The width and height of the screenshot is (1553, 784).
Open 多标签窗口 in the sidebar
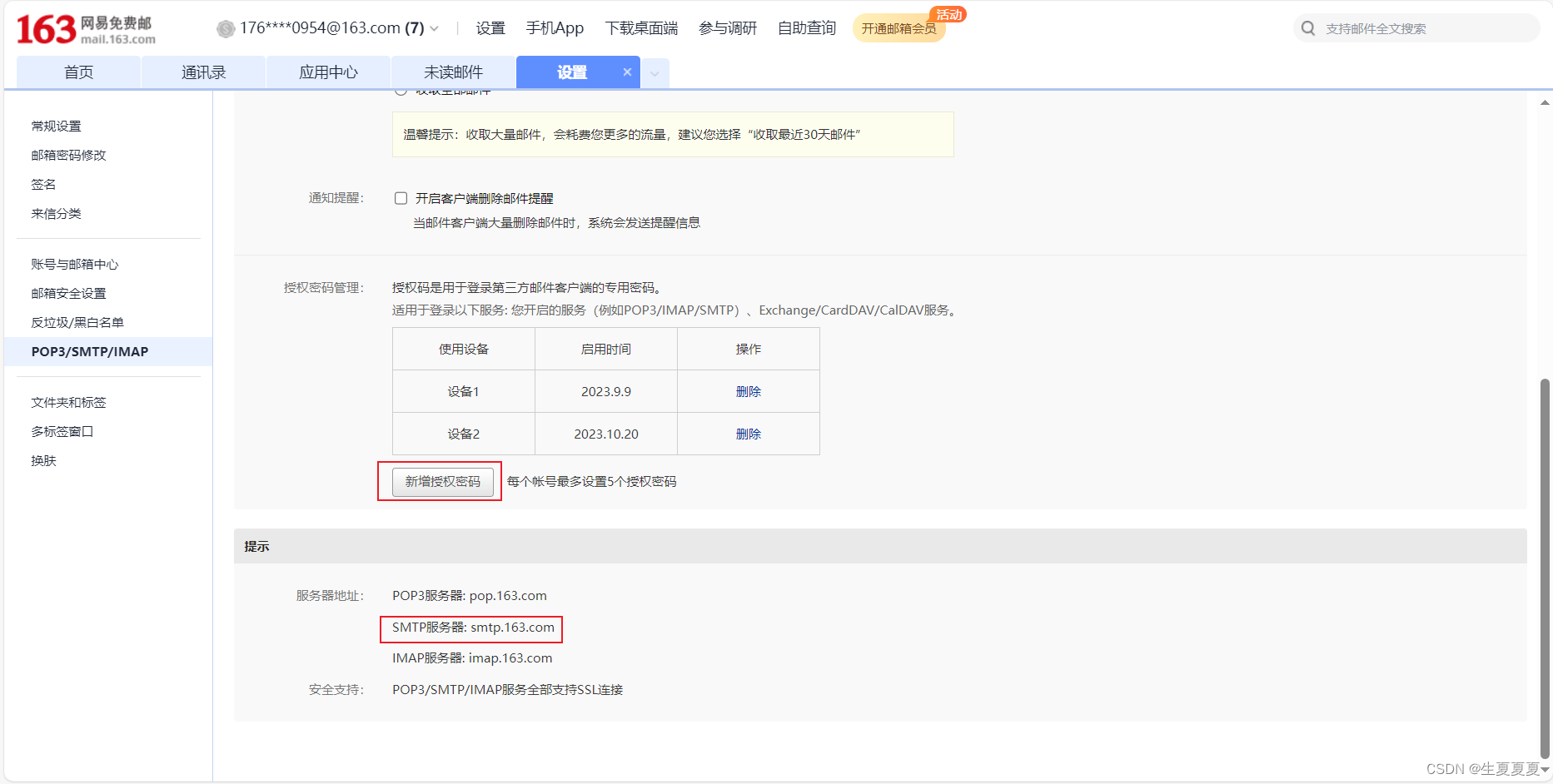pyautogui.click(x=62, y=431)
